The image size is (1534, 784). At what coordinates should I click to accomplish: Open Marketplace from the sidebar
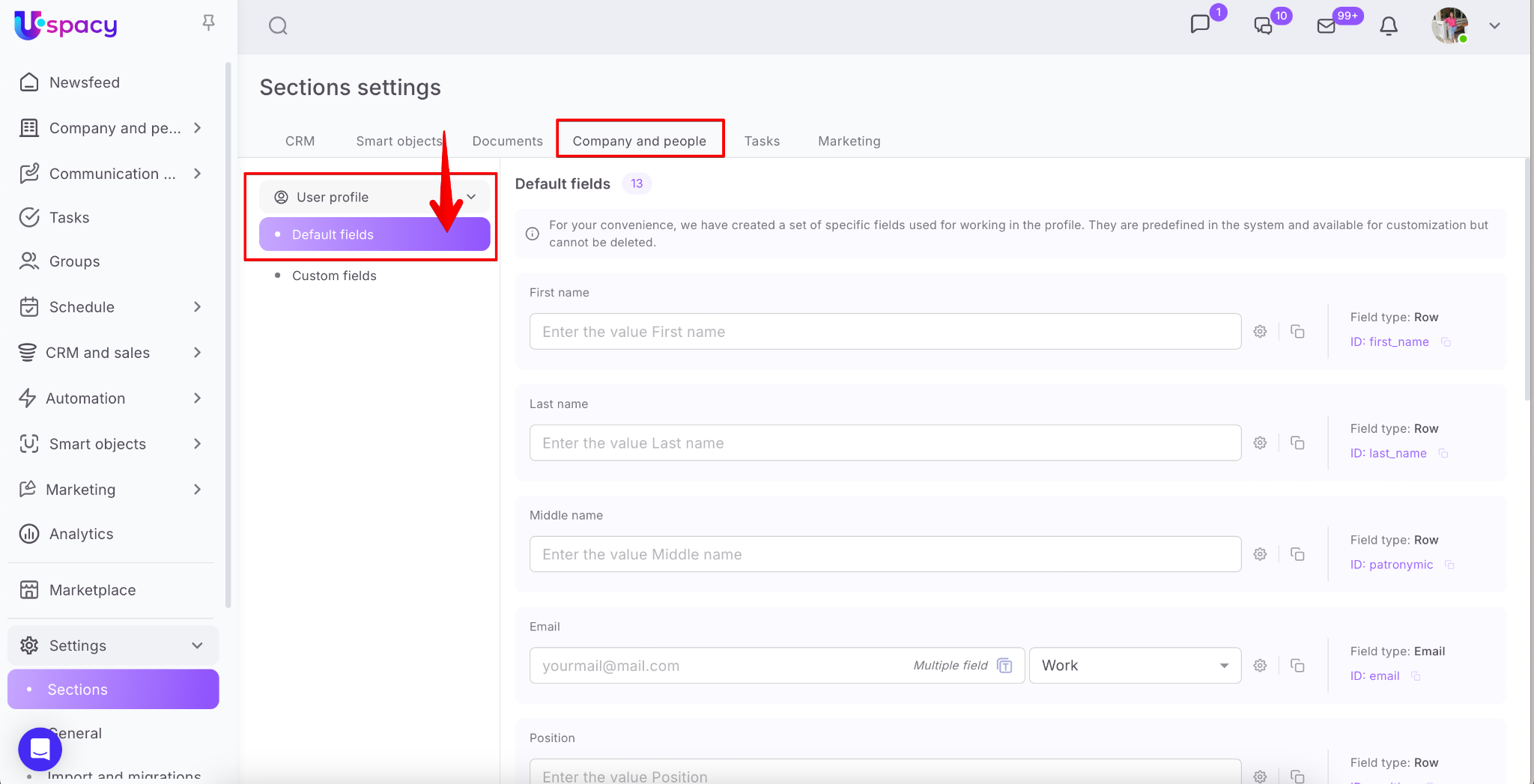pos(92,590)
